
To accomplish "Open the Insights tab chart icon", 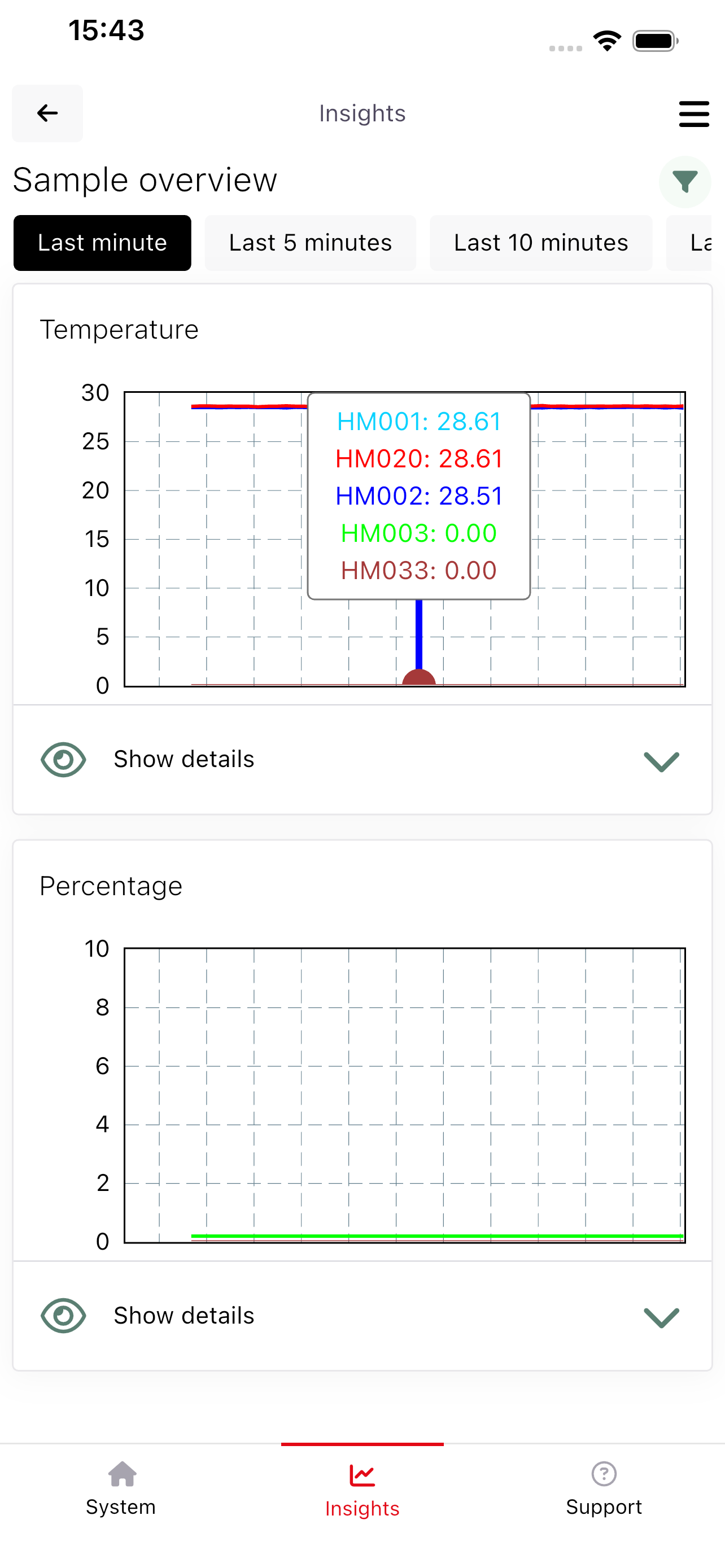I will [362, 1475].
